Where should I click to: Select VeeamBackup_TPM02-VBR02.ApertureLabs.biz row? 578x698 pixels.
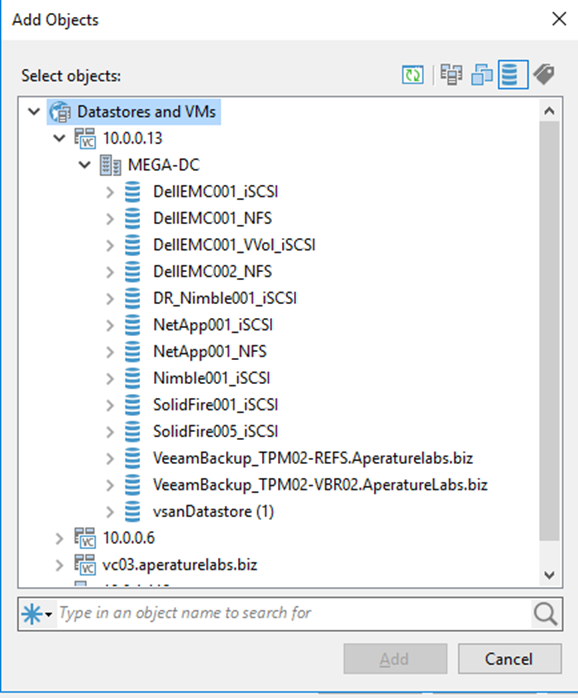pyautogui.click(x=320, y=485)
